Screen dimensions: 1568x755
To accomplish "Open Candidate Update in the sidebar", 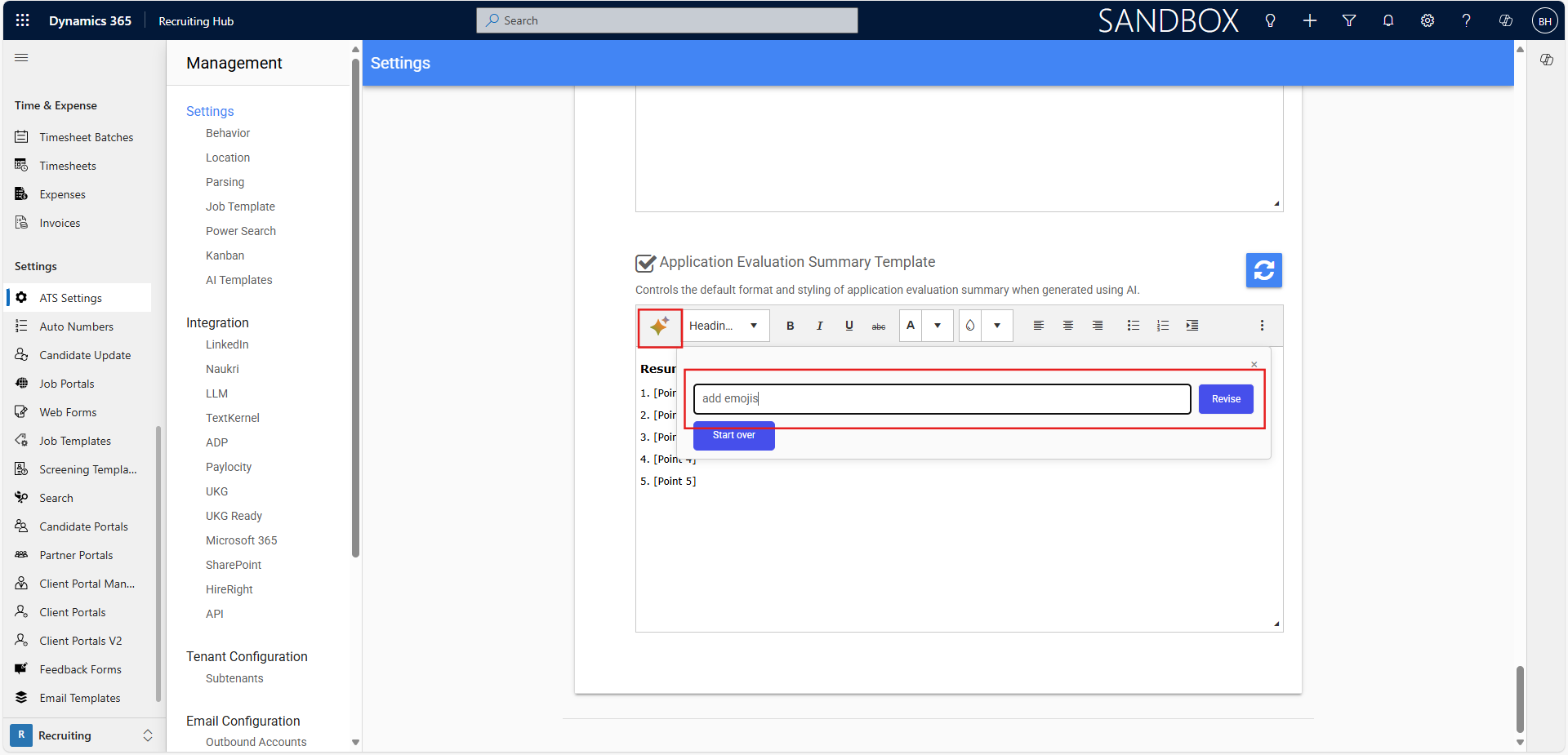I will click(85, 355).
